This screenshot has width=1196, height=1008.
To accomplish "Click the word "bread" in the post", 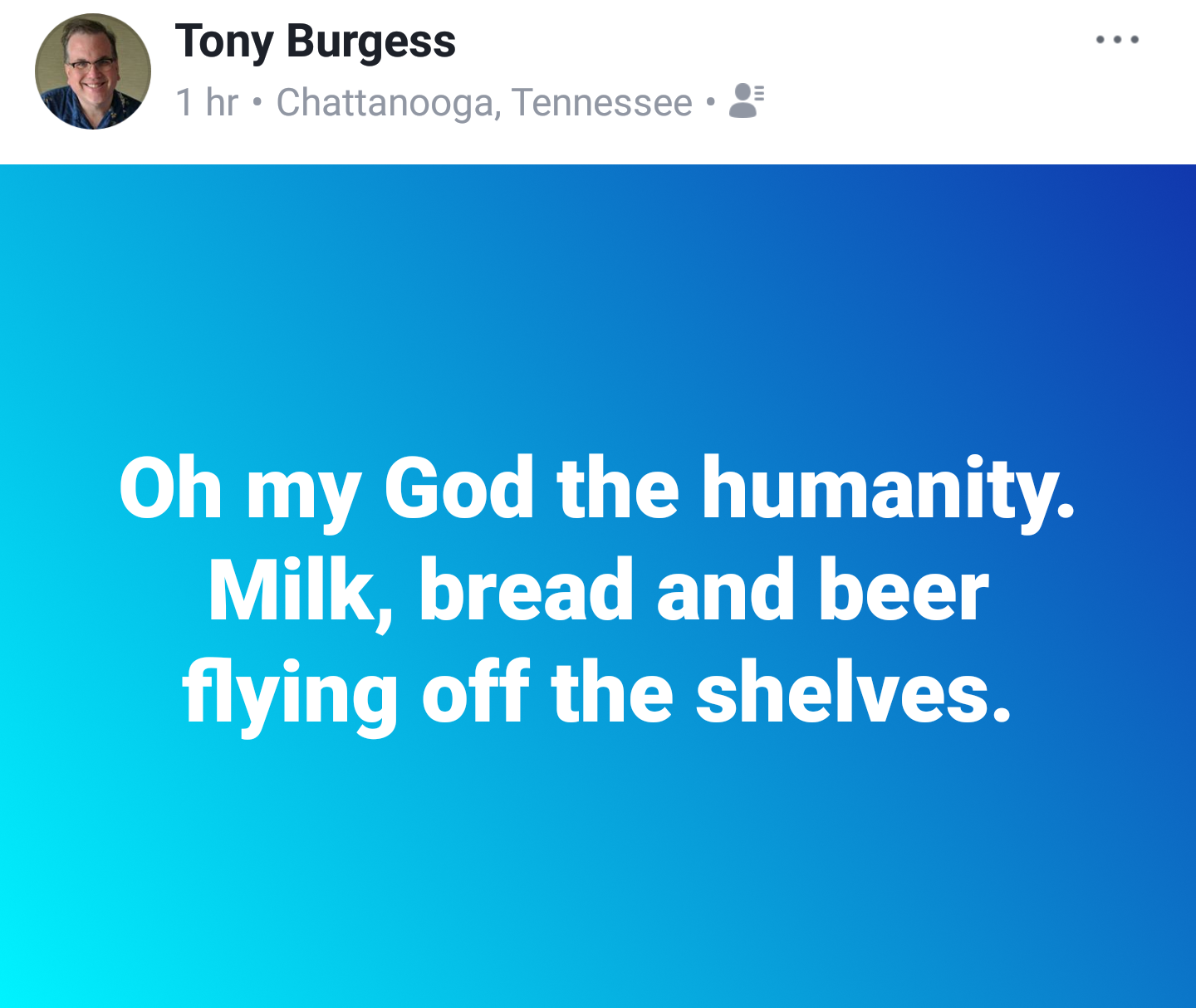I will tap(527, 590).
